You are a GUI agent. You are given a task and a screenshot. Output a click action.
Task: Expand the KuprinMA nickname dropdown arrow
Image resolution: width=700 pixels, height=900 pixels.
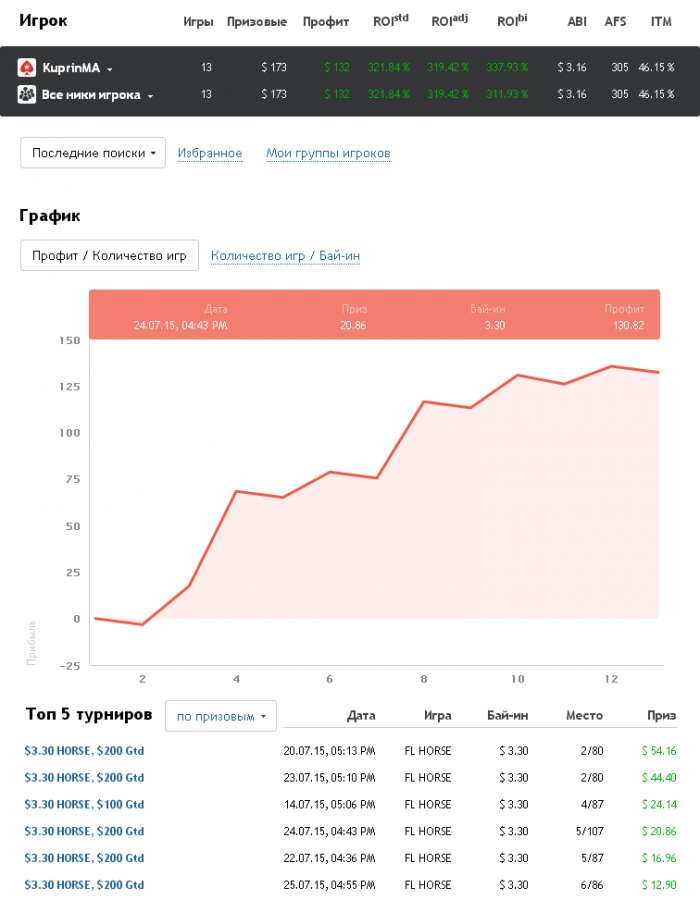(x=110, y=69)
